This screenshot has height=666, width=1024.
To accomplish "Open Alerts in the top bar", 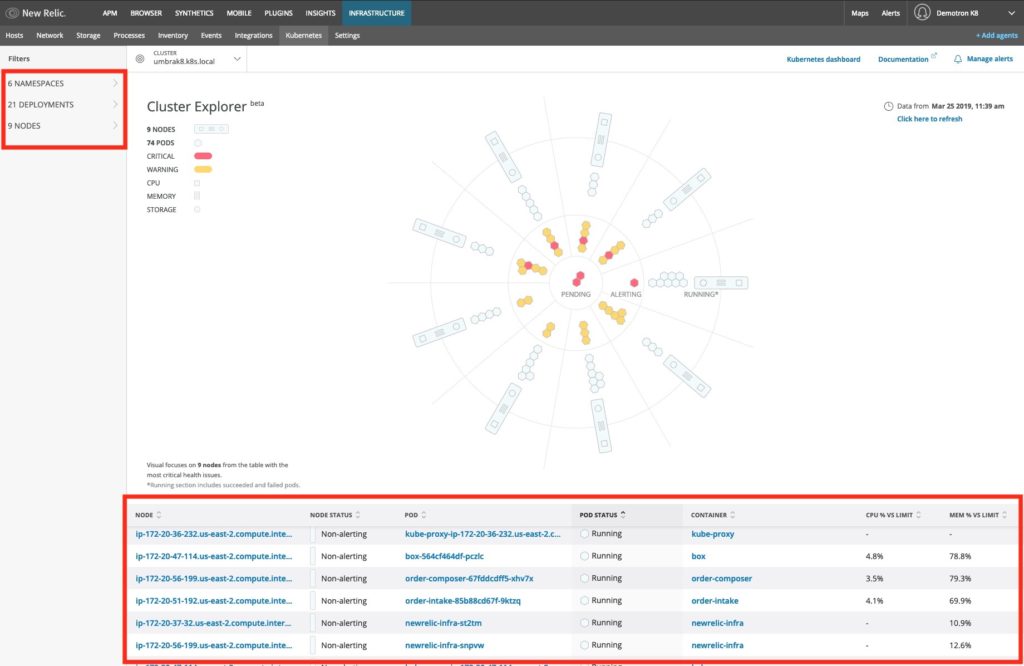I will tap(891, 13).
